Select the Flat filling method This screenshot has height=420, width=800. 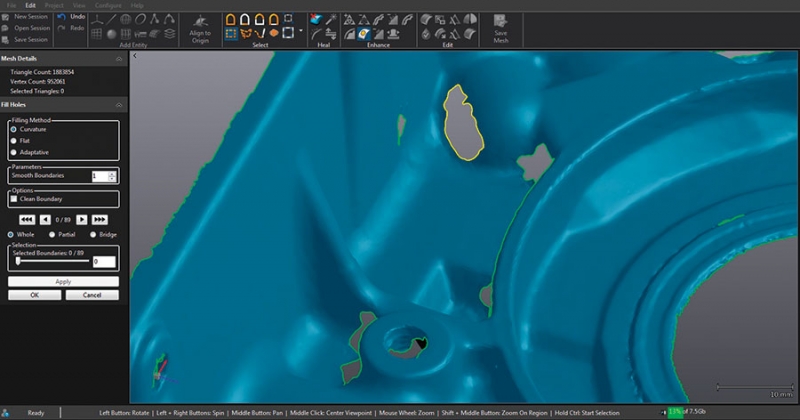(14, 141)
